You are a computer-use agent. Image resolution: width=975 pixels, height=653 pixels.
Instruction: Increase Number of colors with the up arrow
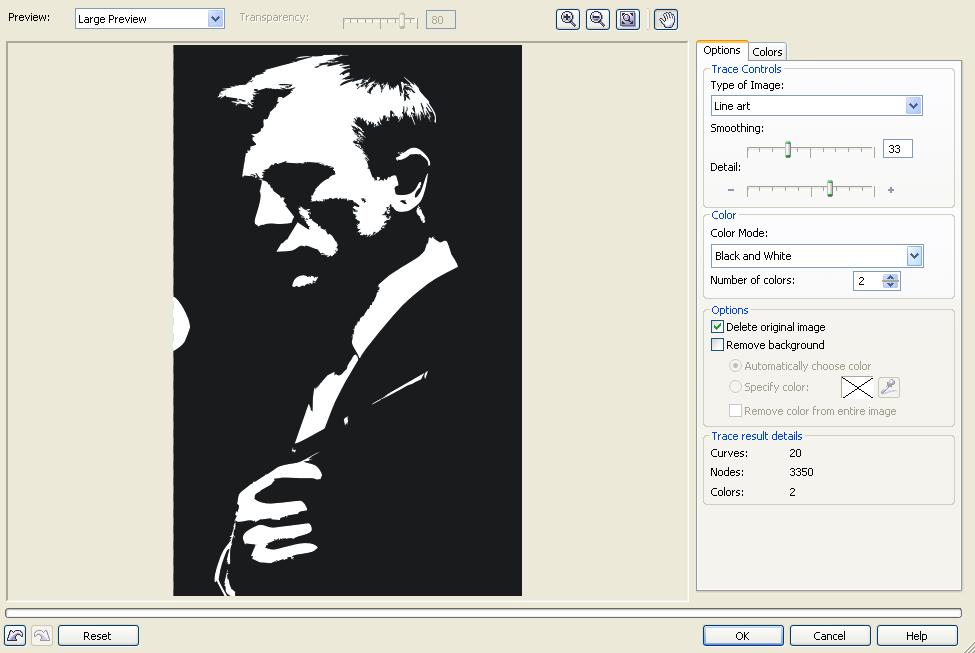pos(890,277)
